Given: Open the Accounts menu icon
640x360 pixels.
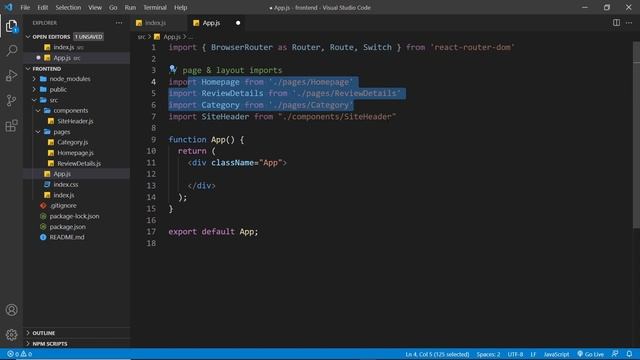Looking at the screenshot, I should tap(11, 310).
